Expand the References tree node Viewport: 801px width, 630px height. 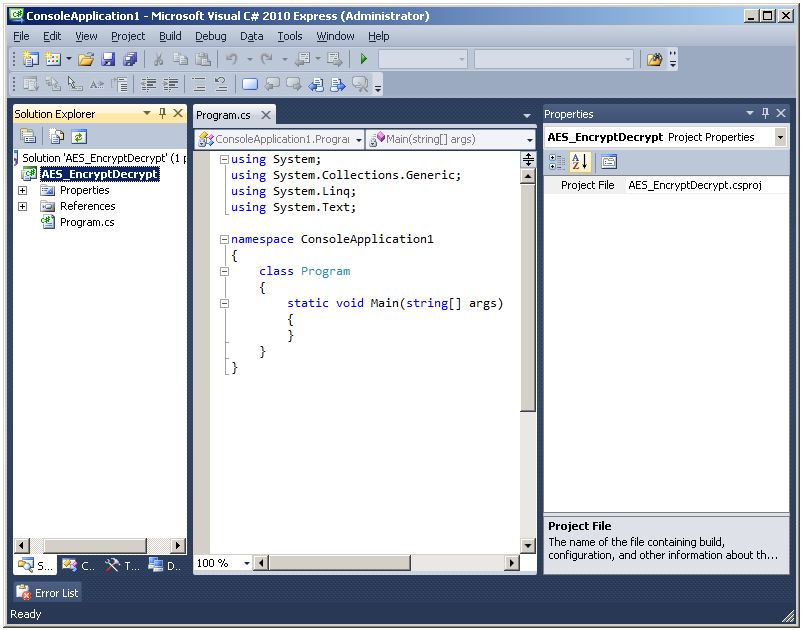(22, 206)
